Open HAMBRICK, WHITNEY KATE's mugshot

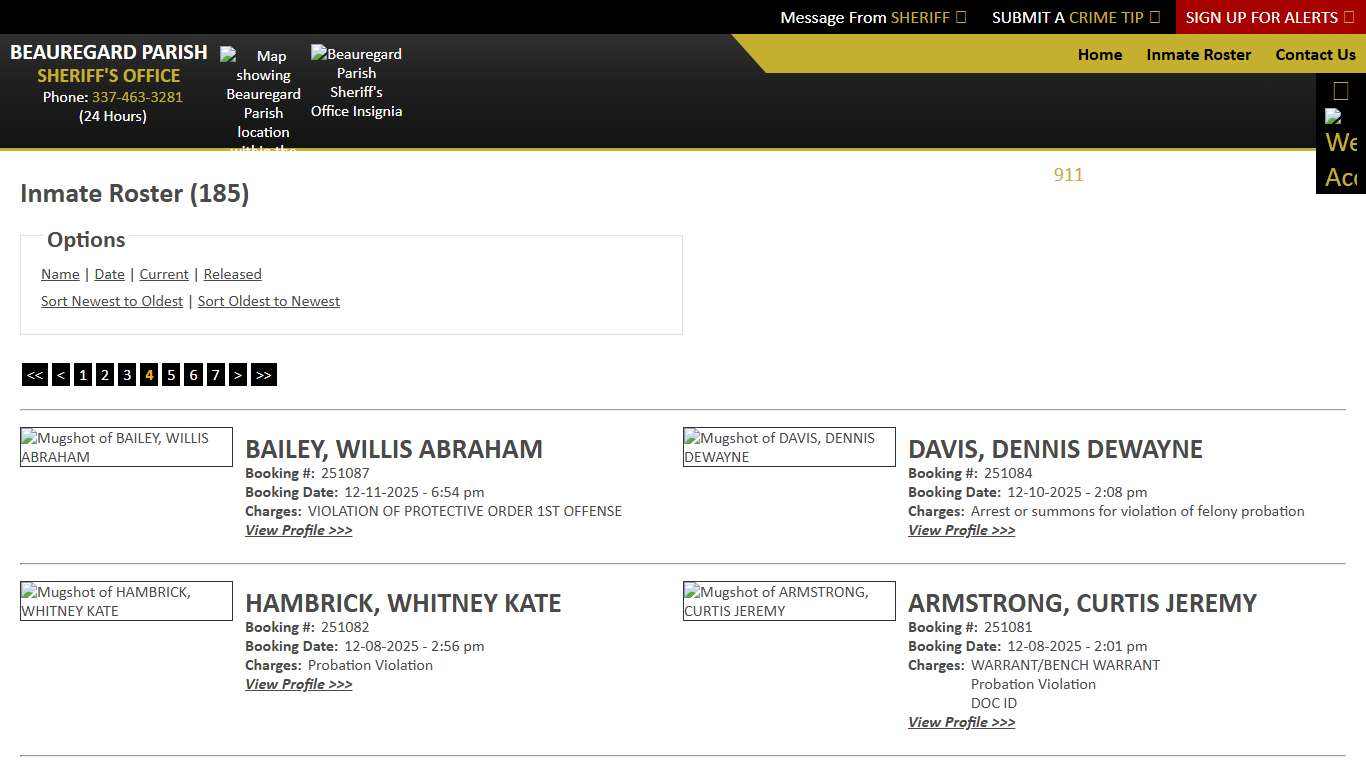coord(126,601)
